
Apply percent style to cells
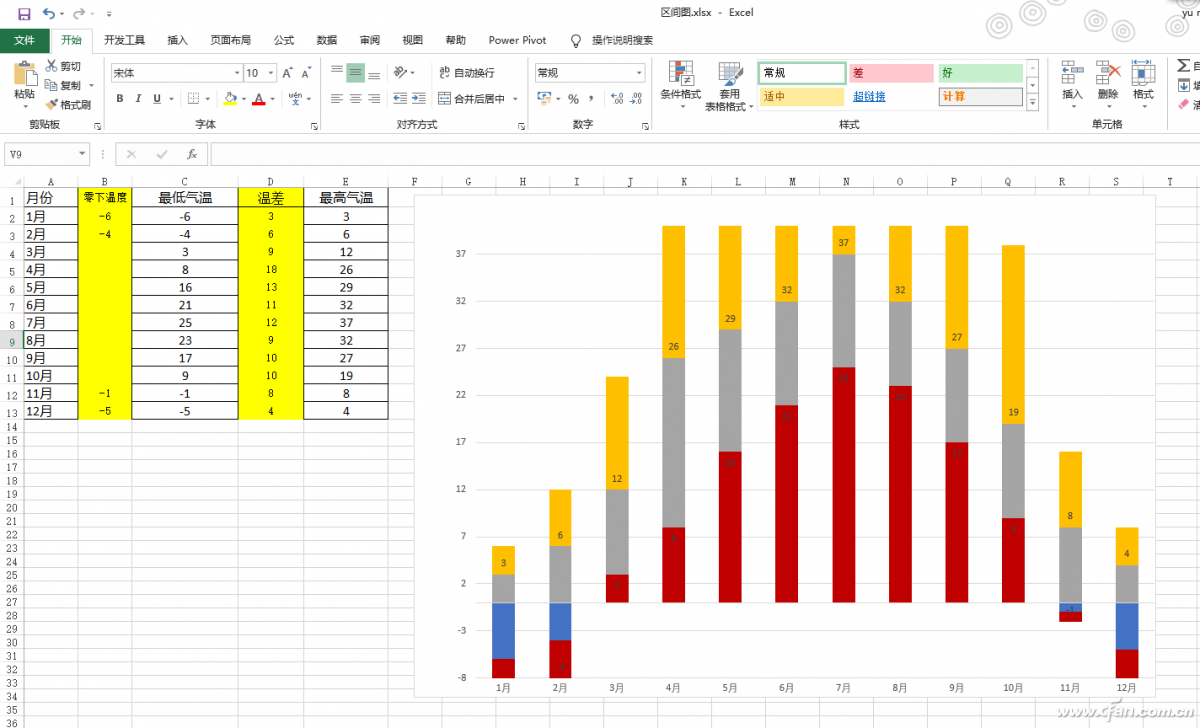tap(573, 99)
